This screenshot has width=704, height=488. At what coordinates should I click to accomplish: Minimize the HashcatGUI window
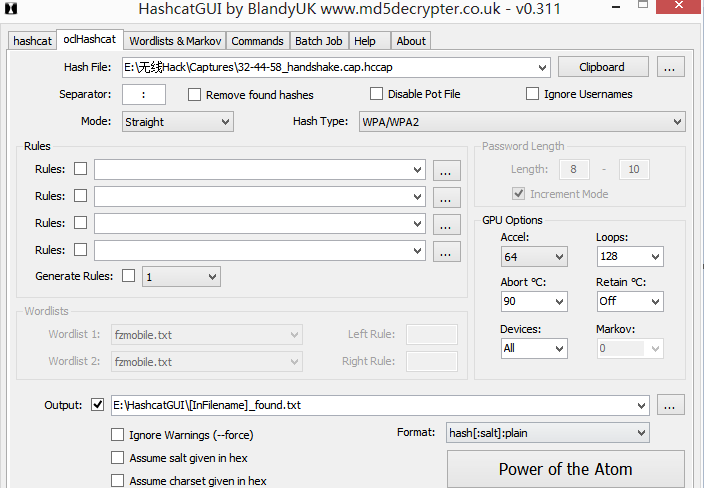coord(616,7)
